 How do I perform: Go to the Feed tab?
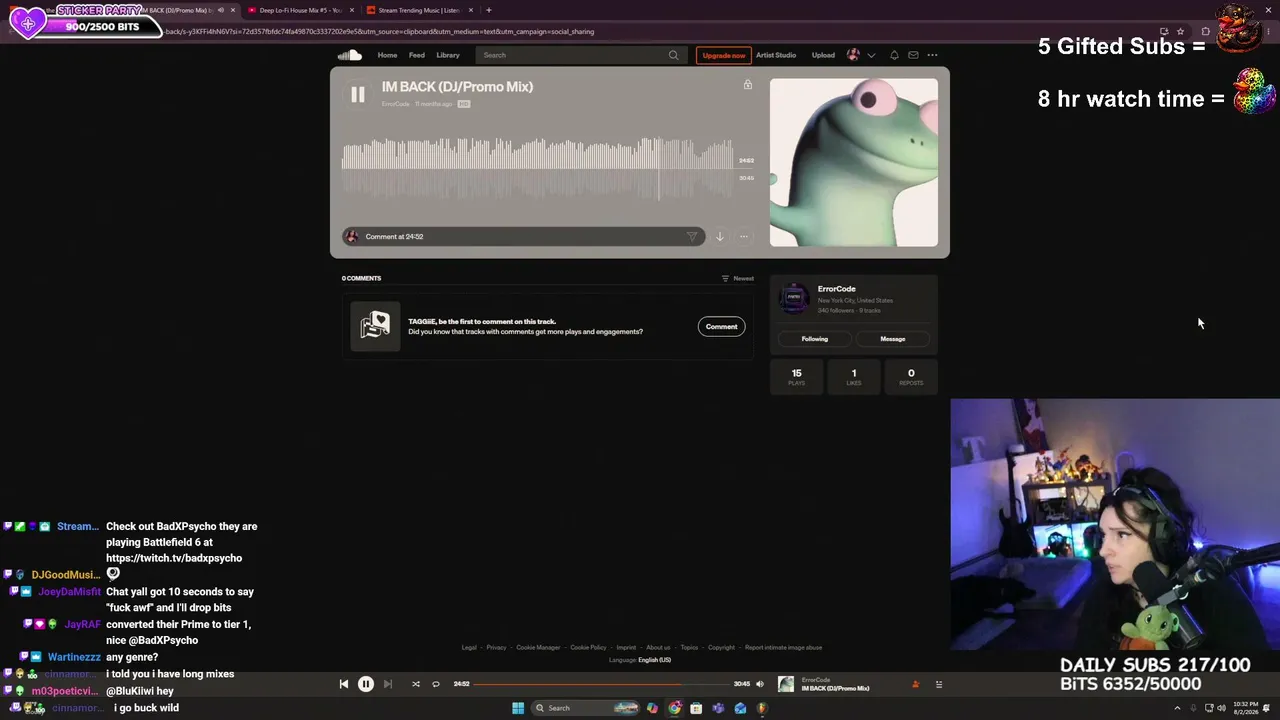click(x=417, y=55)
